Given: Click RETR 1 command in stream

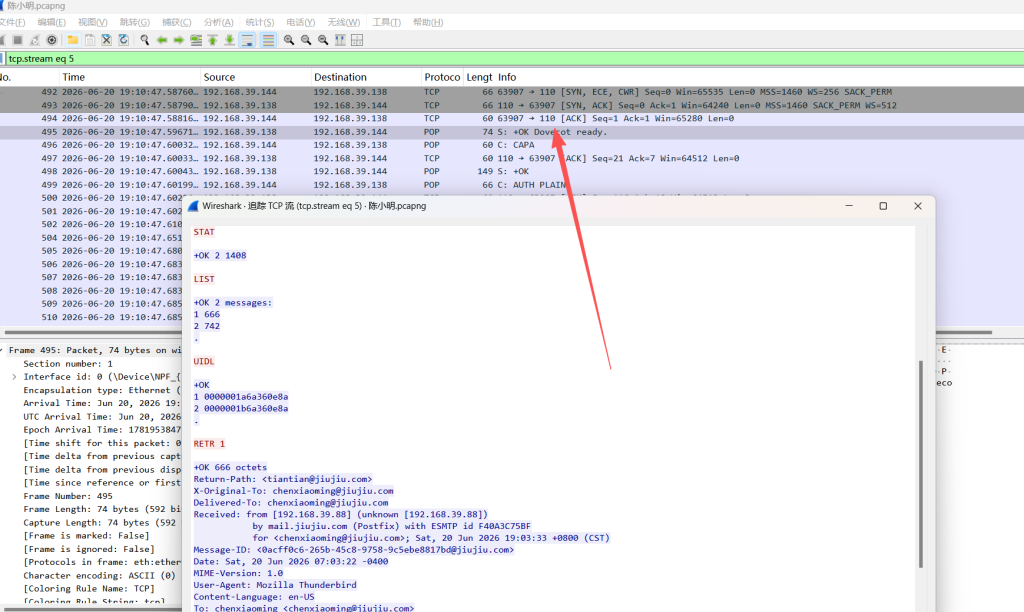Looking at the screenshot, I should click(209, 443).
